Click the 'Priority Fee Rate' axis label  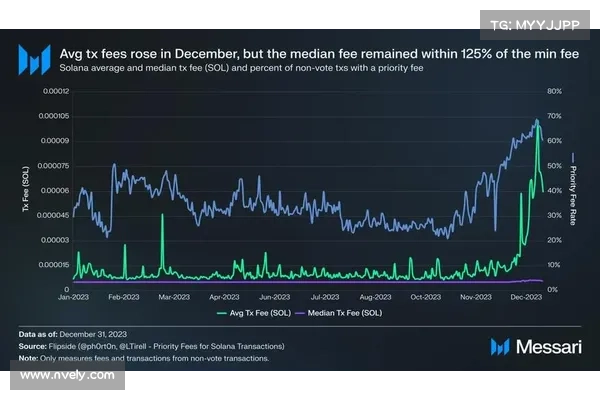point(573,195)
